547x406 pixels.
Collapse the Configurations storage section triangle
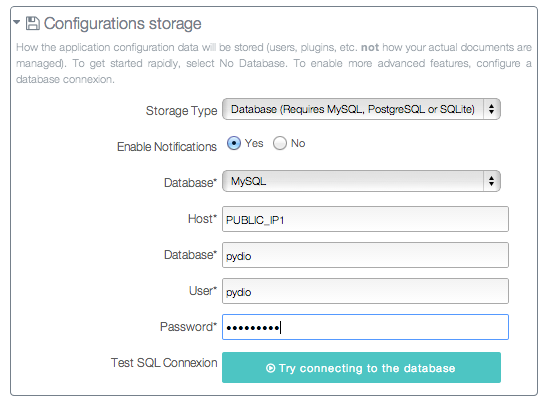17,22
